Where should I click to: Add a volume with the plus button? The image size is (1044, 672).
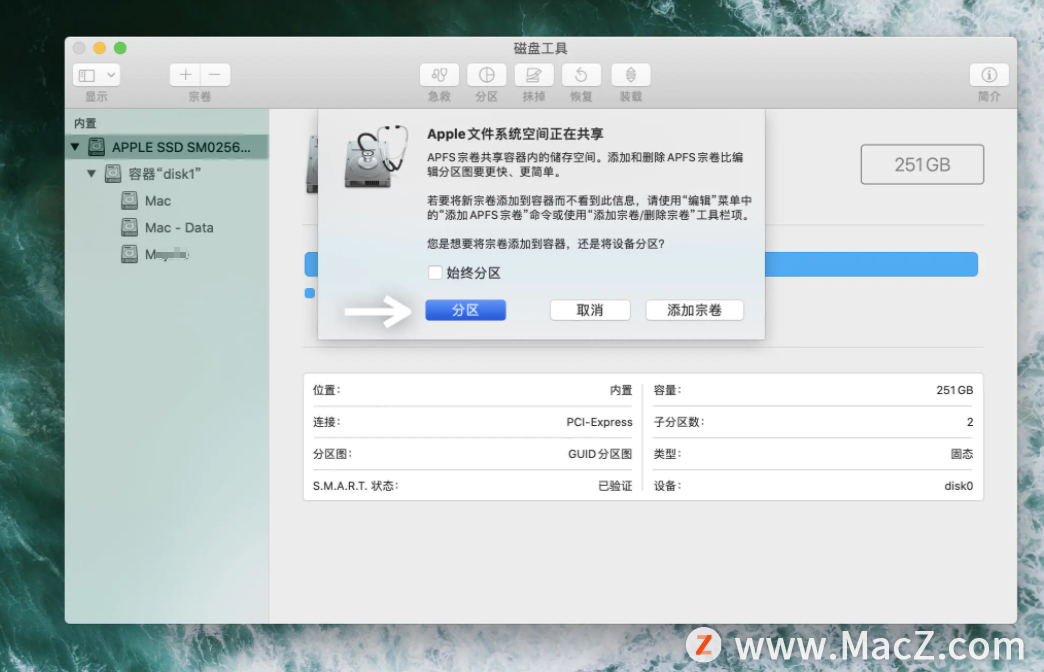point(185,75)
